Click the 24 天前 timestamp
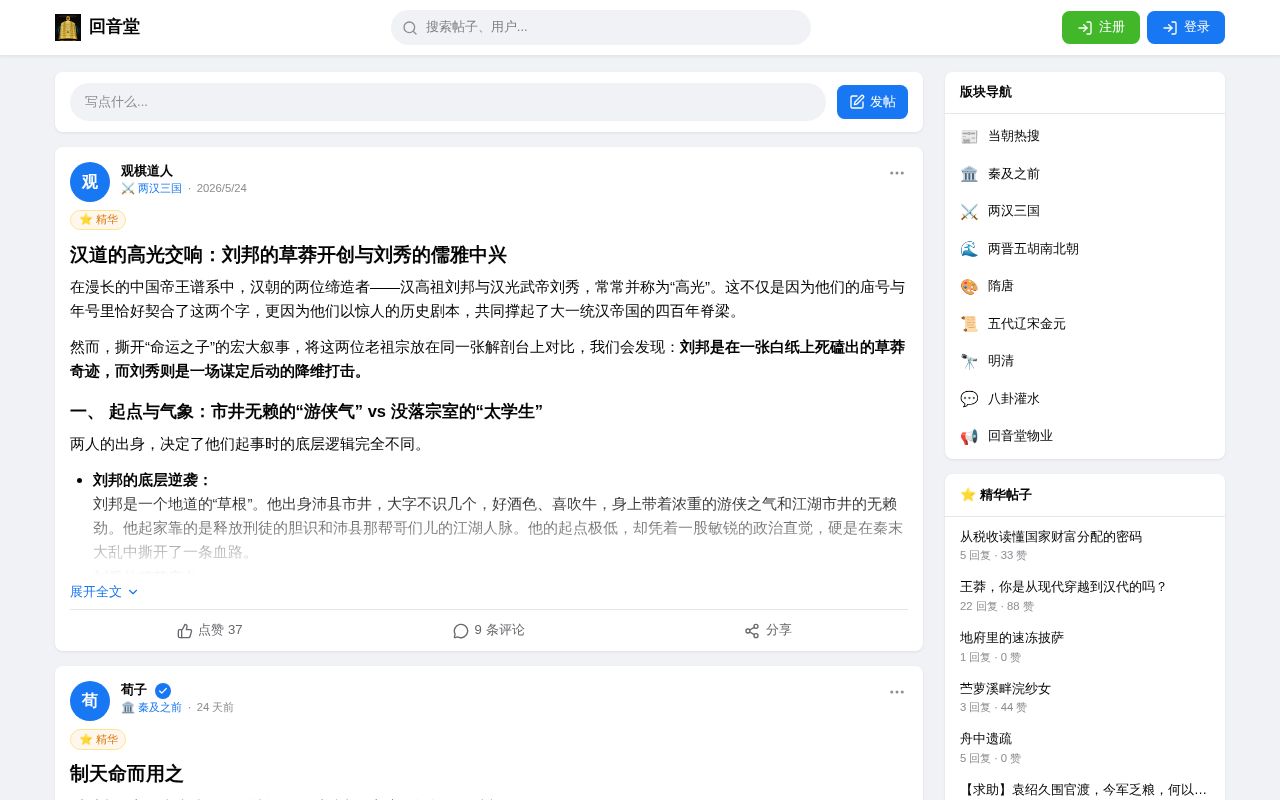 coord(215,707)
